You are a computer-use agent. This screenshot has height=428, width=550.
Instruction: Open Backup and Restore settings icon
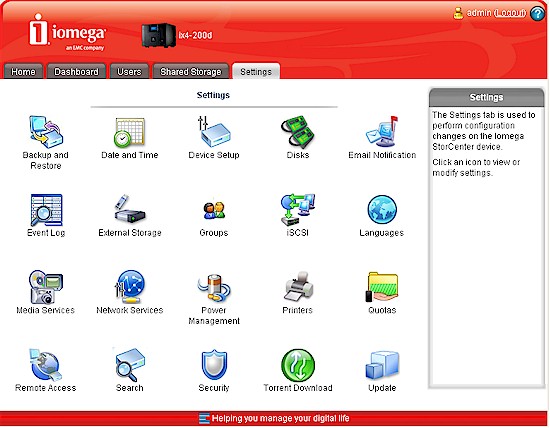coord(46,132)
